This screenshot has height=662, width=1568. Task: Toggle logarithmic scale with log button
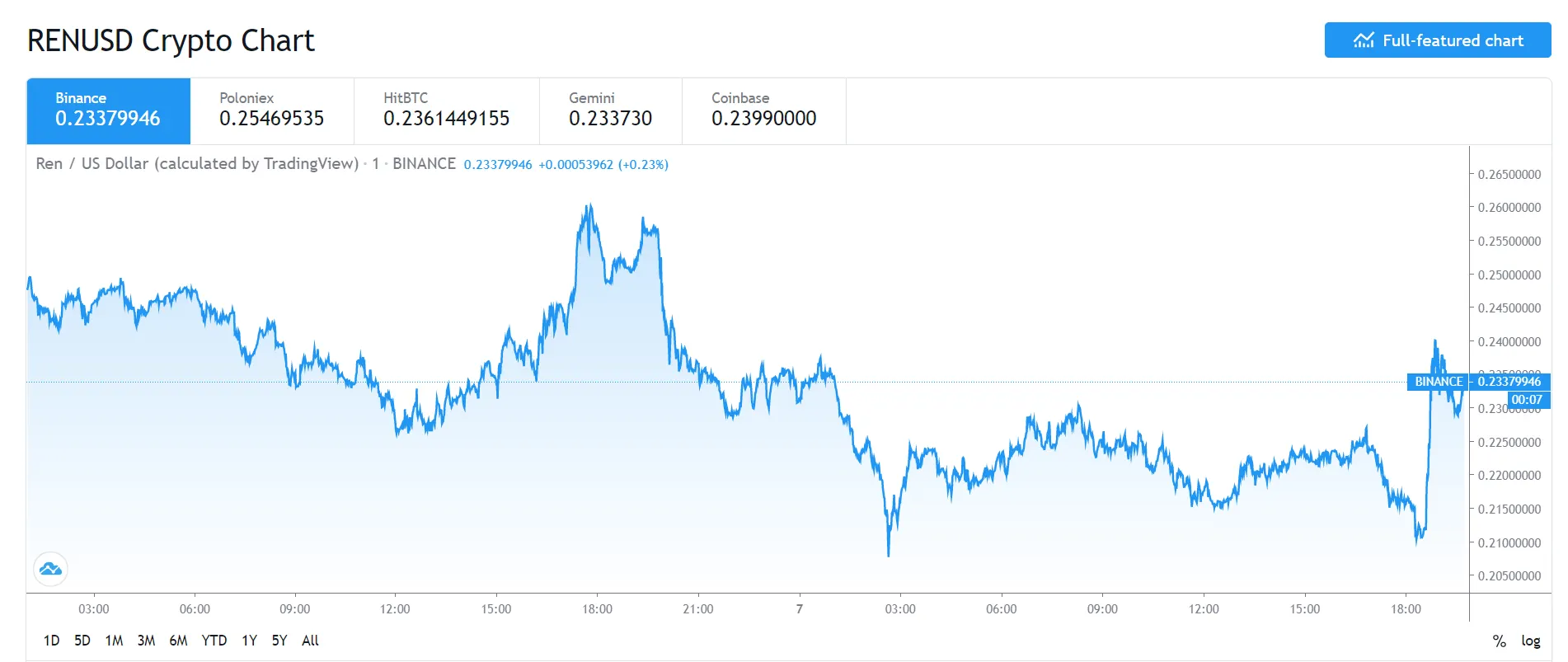[x=1530, y=641]
